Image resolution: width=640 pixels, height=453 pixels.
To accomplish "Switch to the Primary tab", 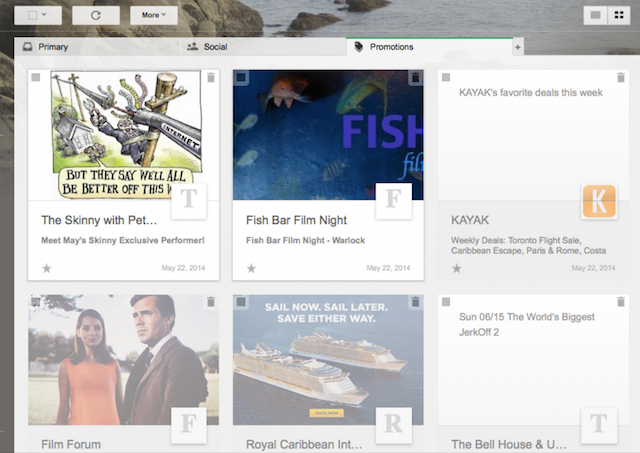I will [97, 47].
